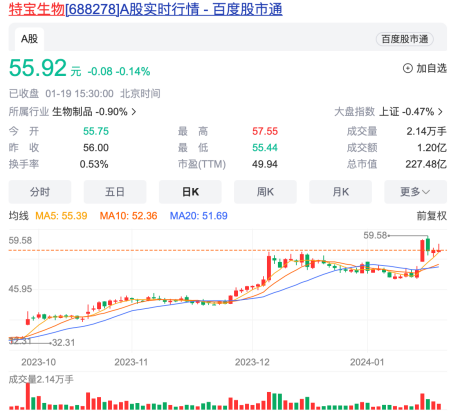Click the 最低 value 55.44
This screenshot has height=413, width=459.
tap(265, 148)
